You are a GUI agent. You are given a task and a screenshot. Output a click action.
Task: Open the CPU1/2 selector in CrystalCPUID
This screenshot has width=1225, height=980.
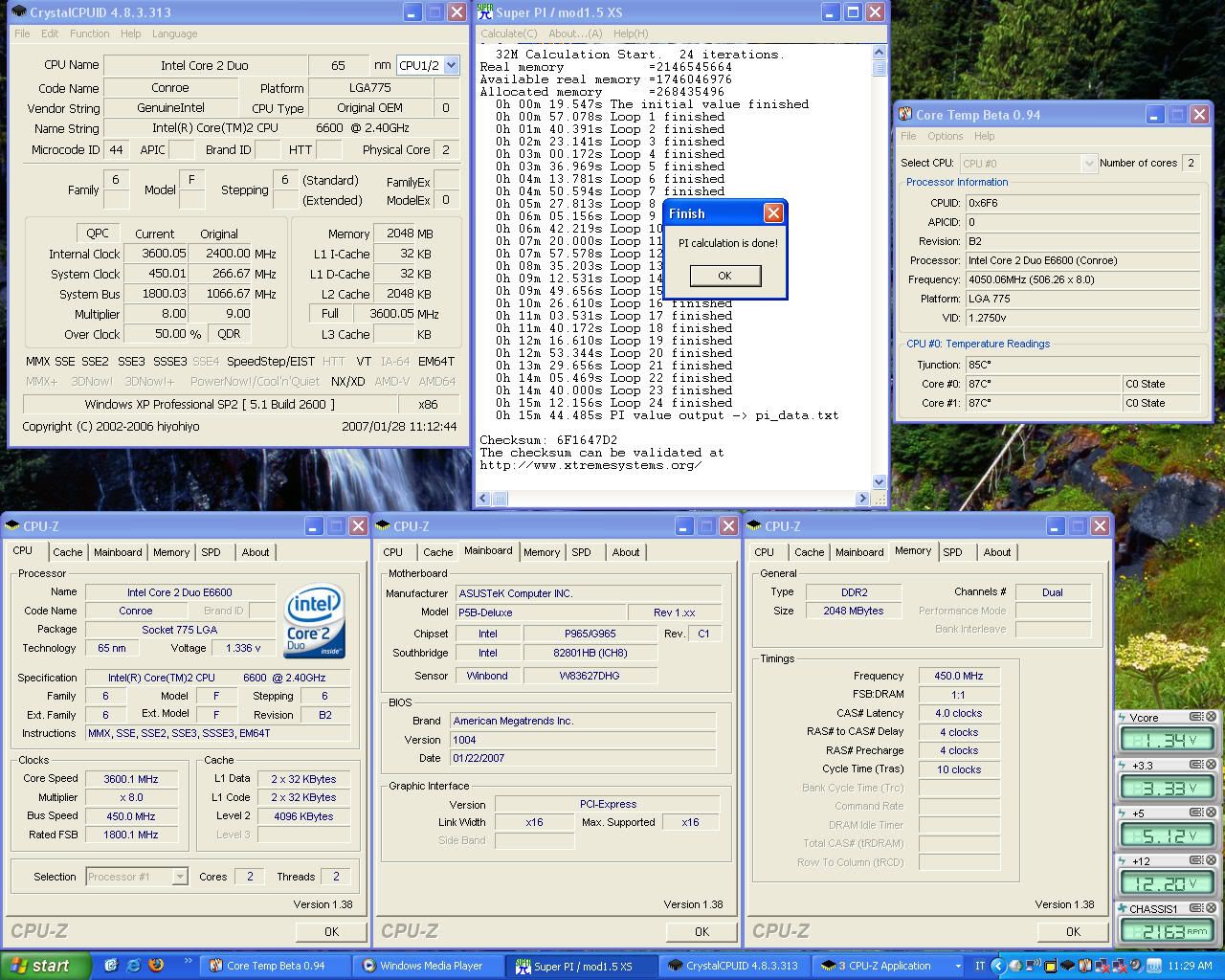451,65
